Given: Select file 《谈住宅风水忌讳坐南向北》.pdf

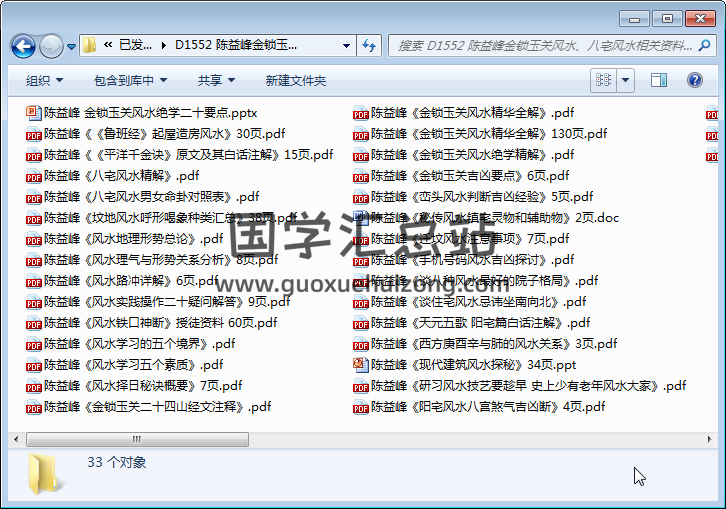Looking at the screenshot, I should (469, 302).
